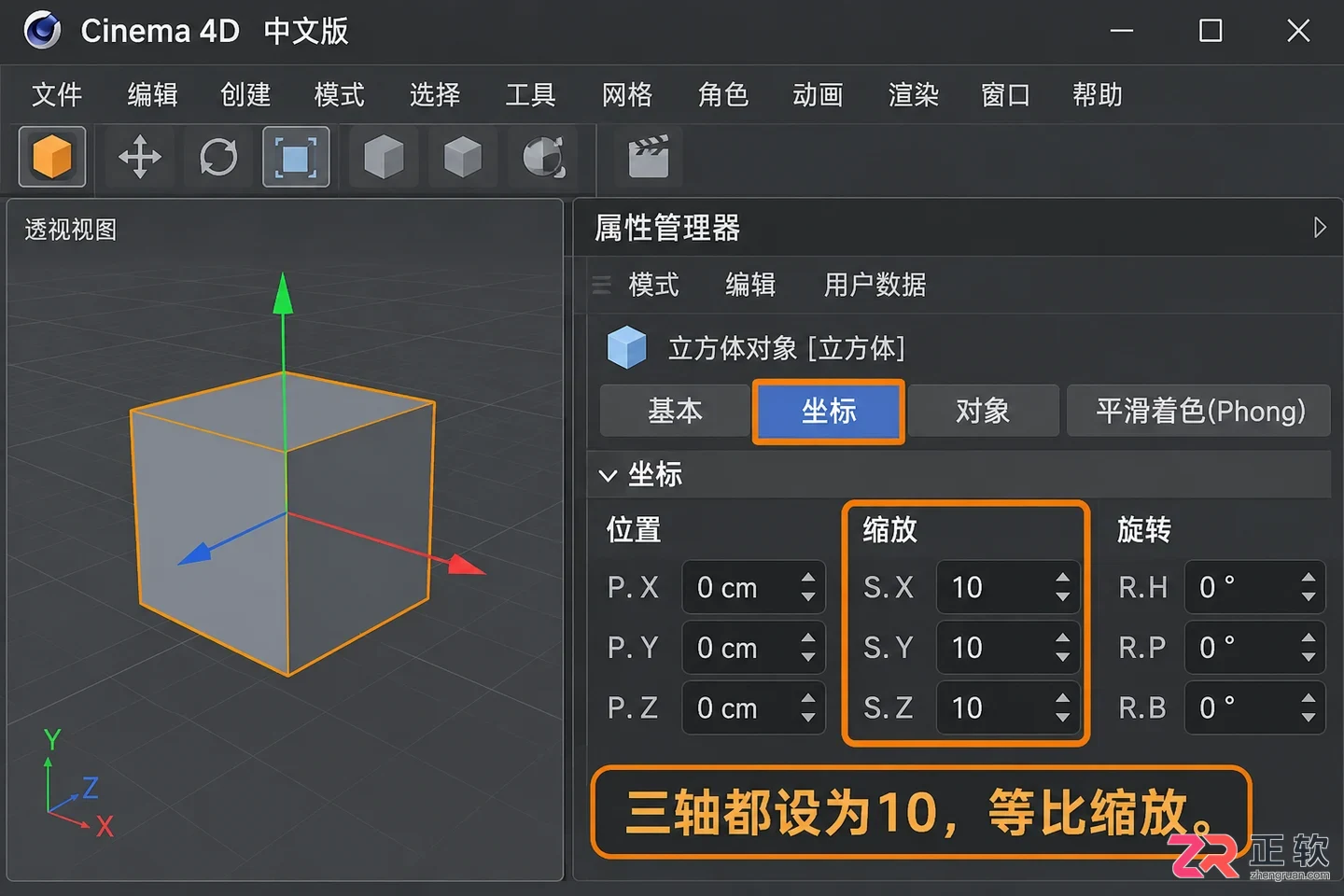Open the 渲染 menu
The height and width of the screenshot is (896, 1344).
point(913,94)
